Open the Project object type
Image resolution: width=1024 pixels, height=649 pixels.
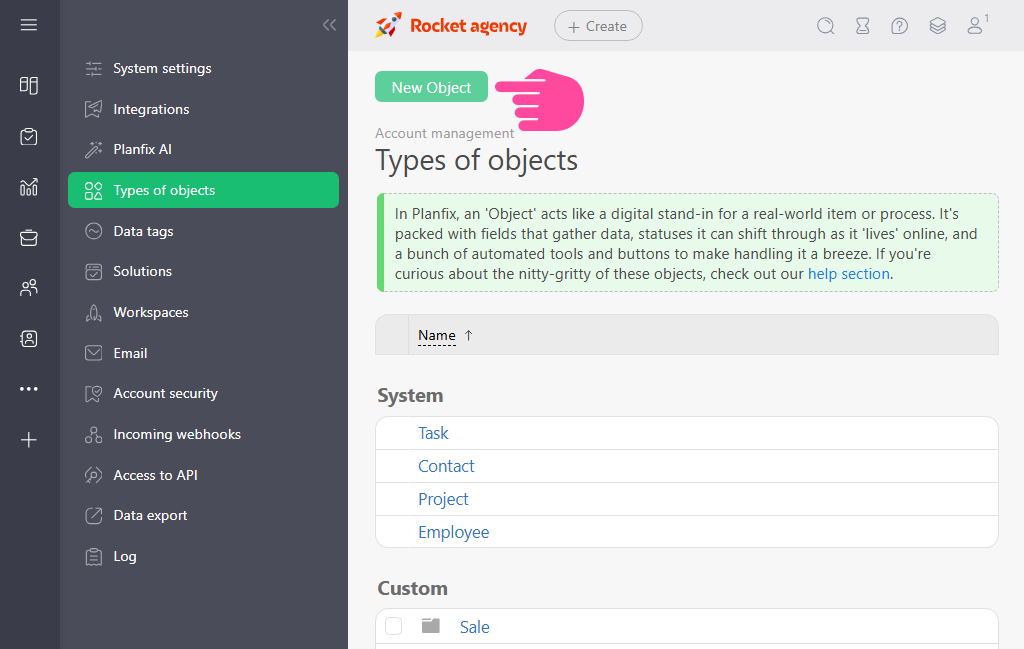click(443, 499)
